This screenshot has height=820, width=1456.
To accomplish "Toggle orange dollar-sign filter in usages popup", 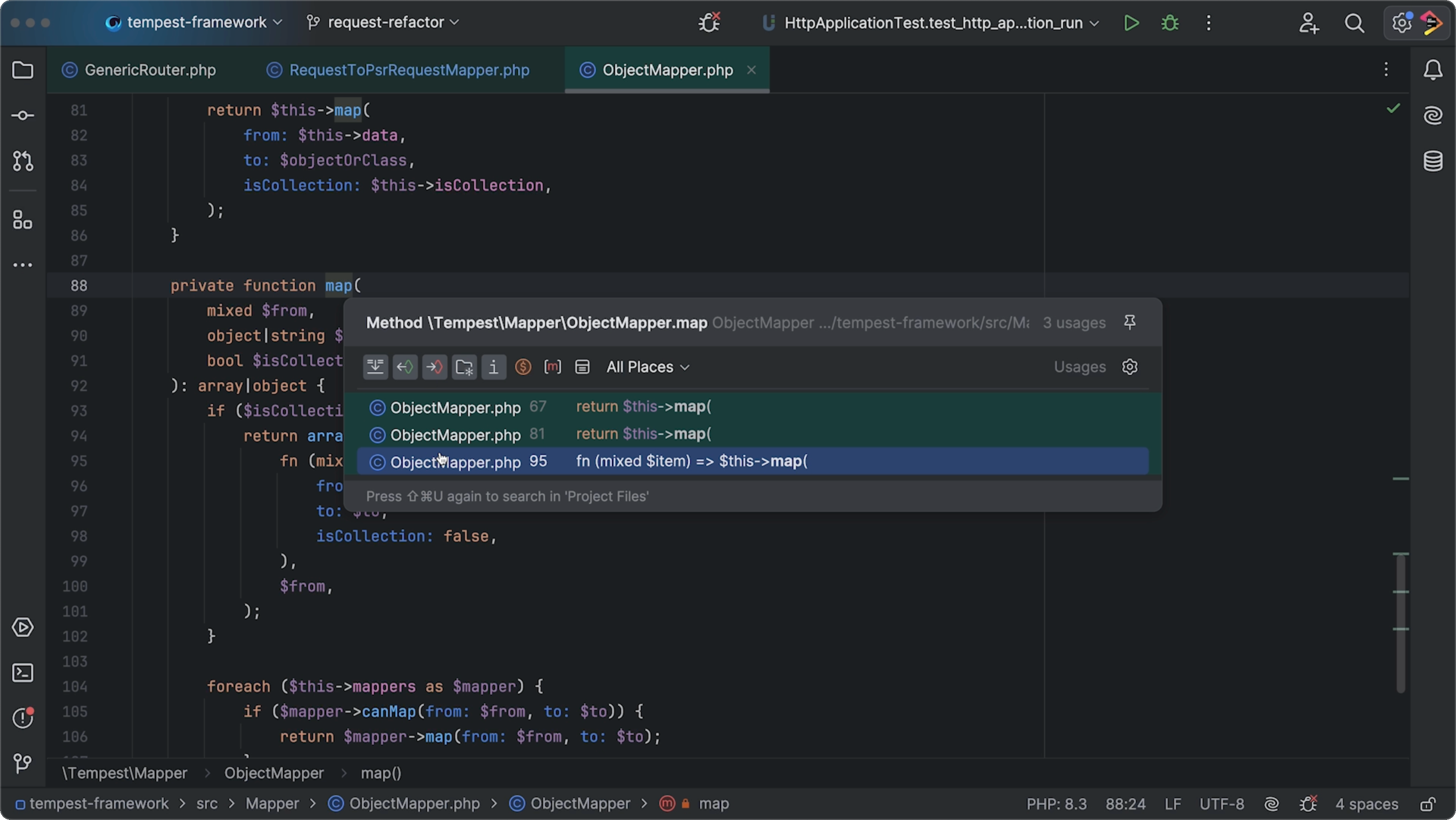I will pos(523,367).
